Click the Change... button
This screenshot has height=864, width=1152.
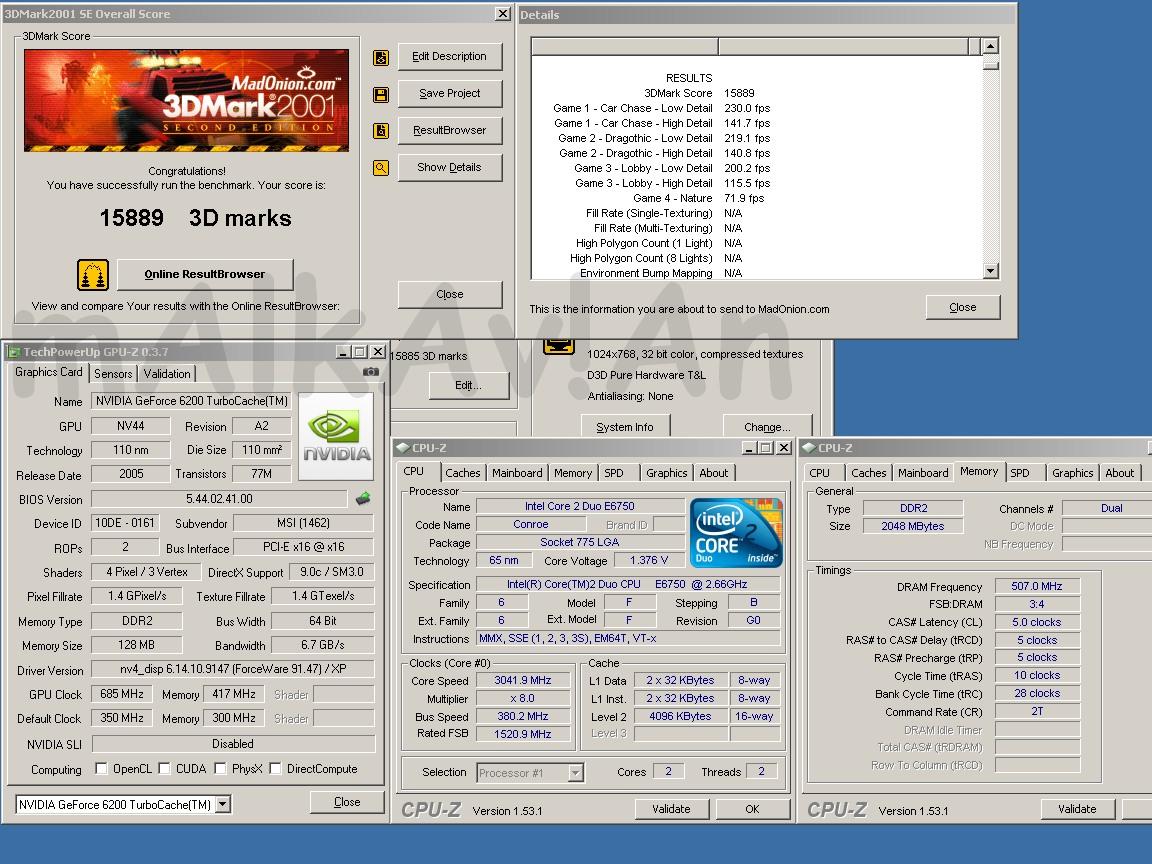pos(767,427)
